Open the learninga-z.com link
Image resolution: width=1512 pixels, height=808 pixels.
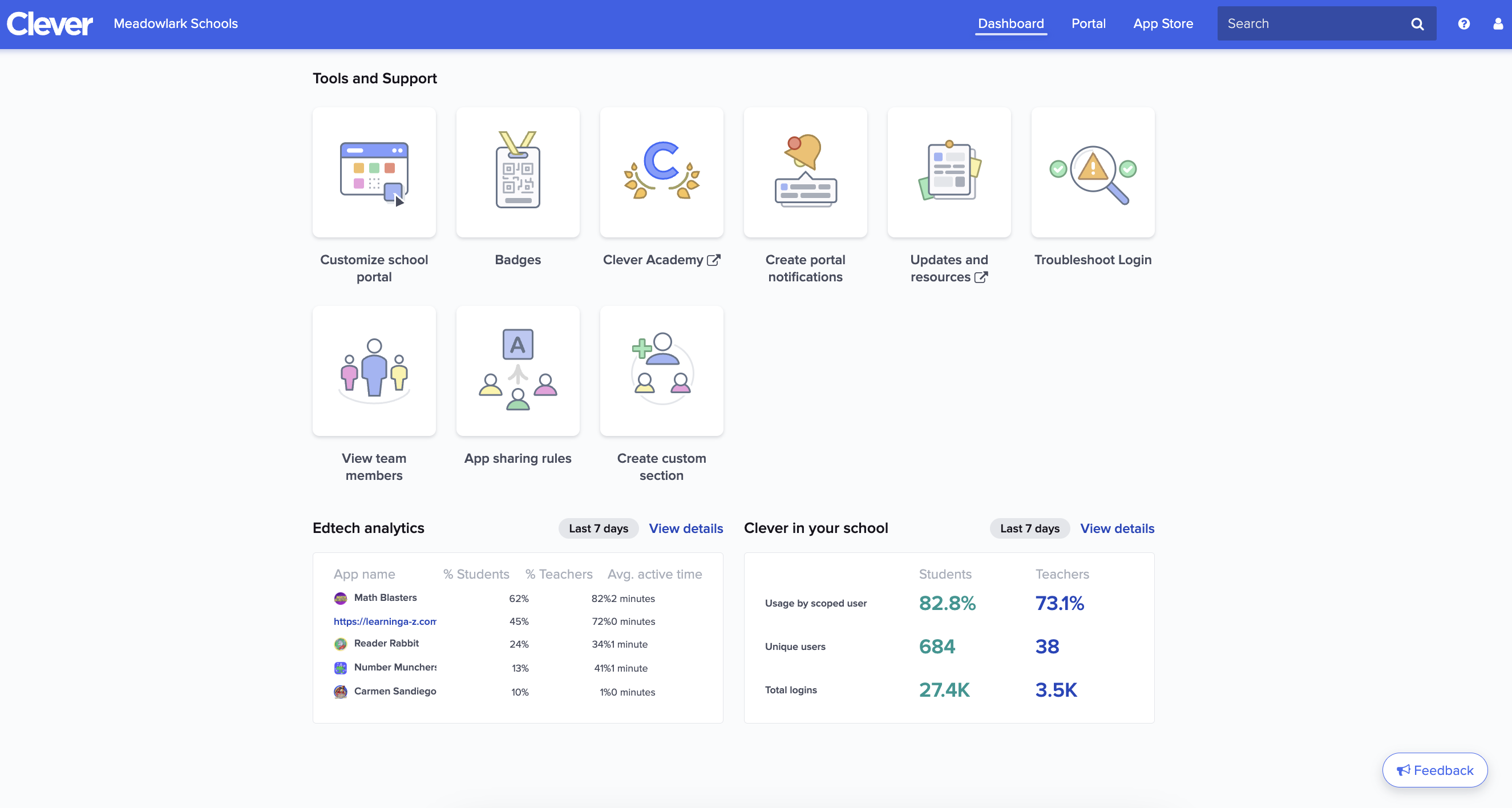pos(385,621)
